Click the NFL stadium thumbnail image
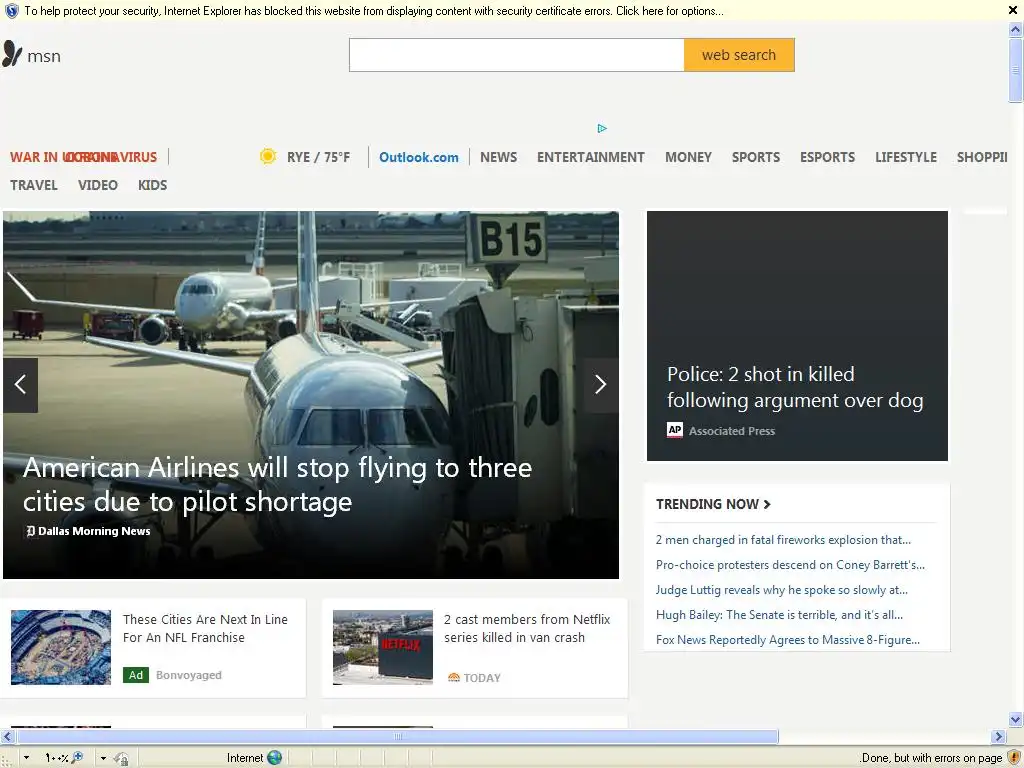Screen dimensions: 1024x768 click(x=61, y=647)
